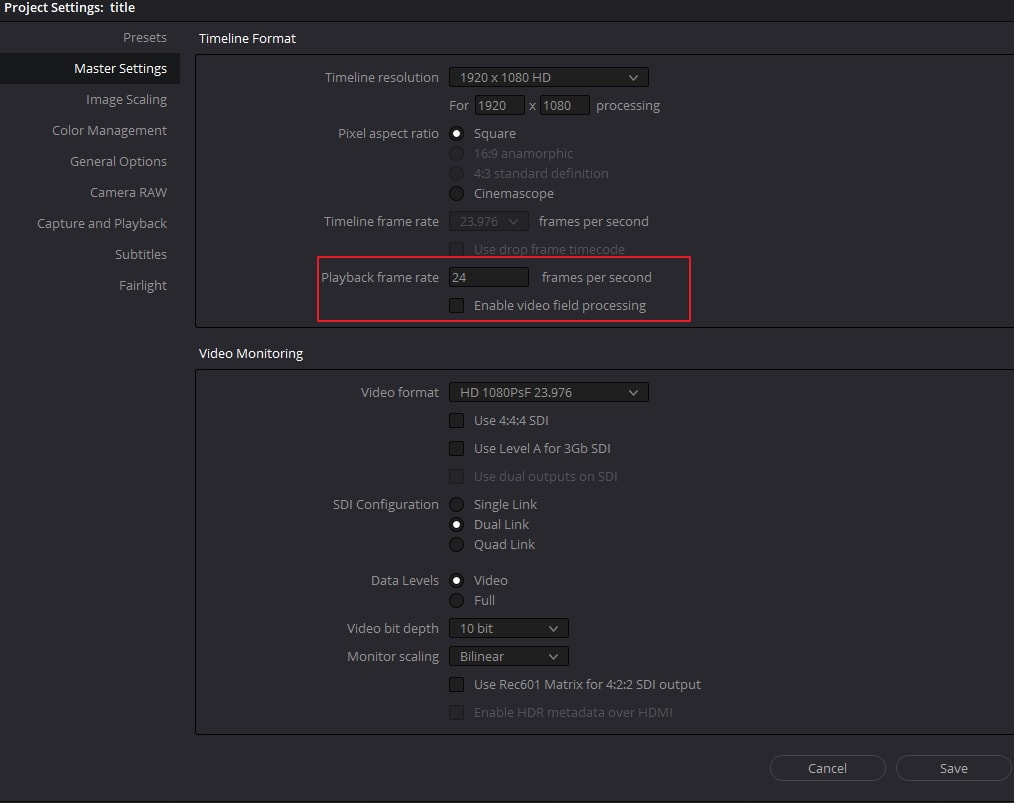Open Color Management settings
The image size is (1014, 803).
point(109,131)
